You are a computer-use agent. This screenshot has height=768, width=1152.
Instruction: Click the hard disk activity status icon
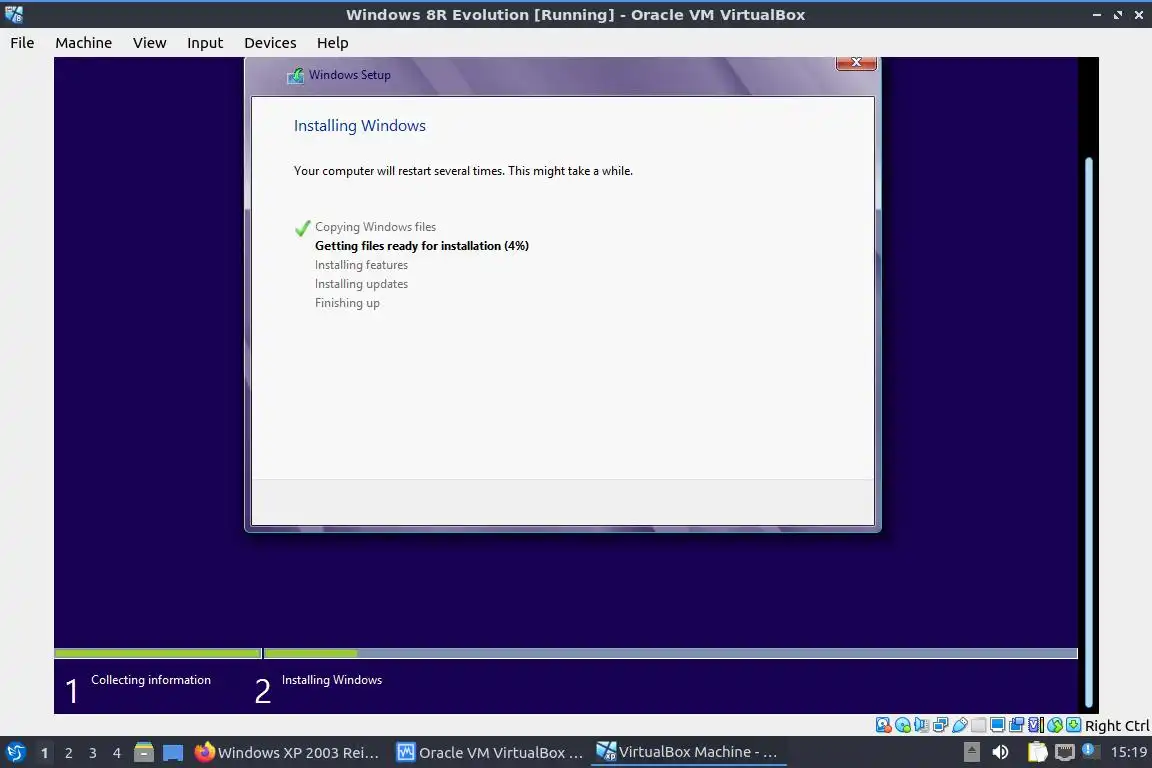(x=884, y=725)
